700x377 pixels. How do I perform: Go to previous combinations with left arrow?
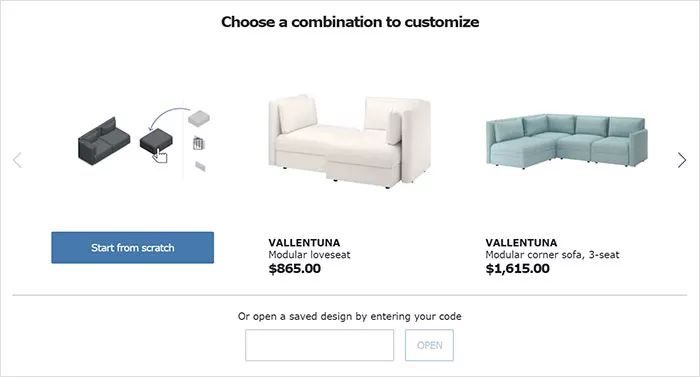[17, 160]
